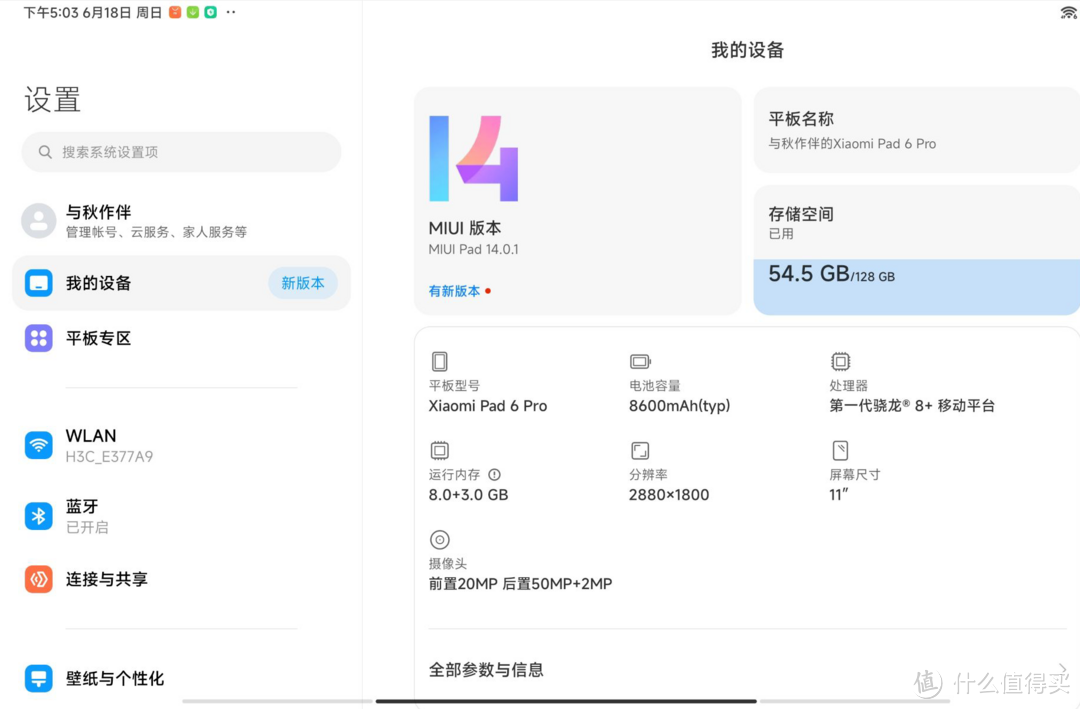Viewport: 1080px width, 709px height.
Task: Click the 8.0+3.0 GB memory value
Action: pyautogui.click(x=468, y=495)
